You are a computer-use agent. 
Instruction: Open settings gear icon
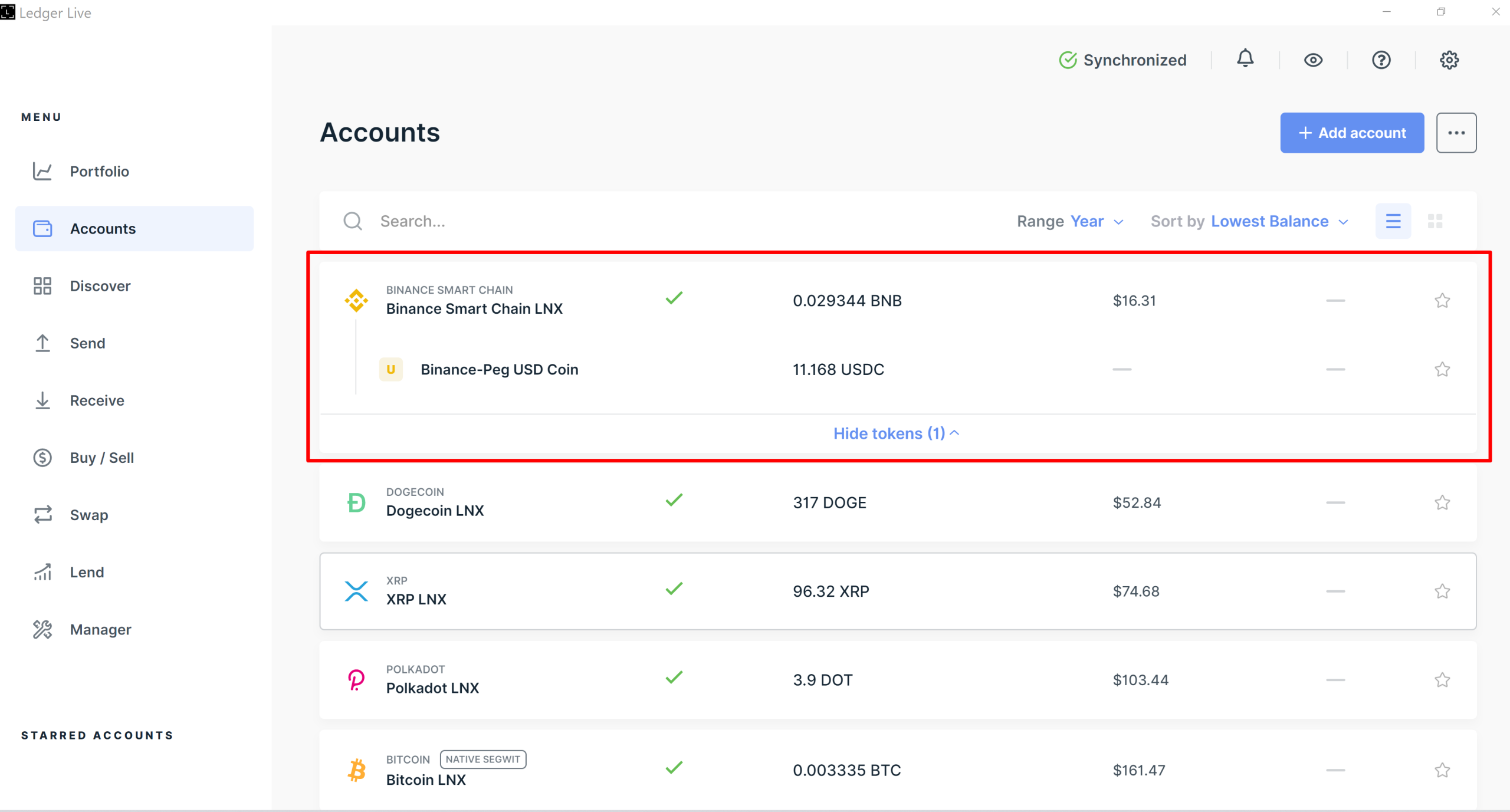1449,60
